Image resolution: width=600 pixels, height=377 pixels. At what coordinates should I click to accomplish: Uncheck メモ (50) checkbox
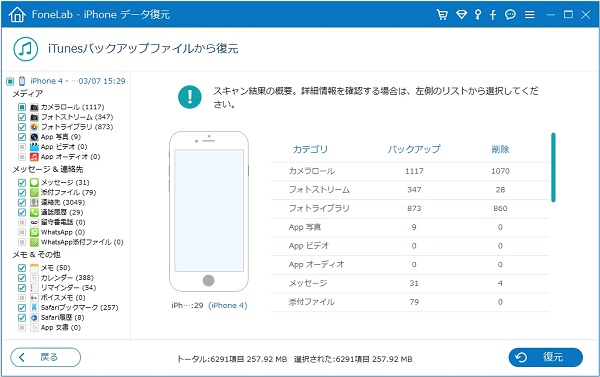pos(22,268)
